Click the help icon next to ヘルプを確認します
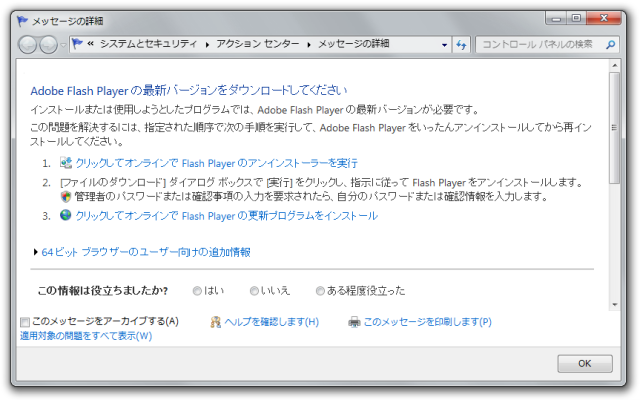This screenshot has height=400, width=640. [x=215, y=322]
